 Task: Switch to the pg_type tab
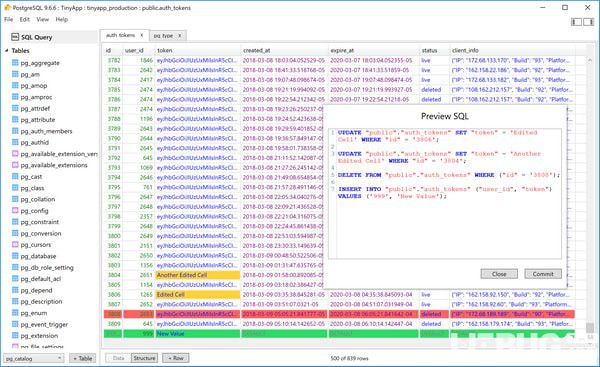click(163, 36)
